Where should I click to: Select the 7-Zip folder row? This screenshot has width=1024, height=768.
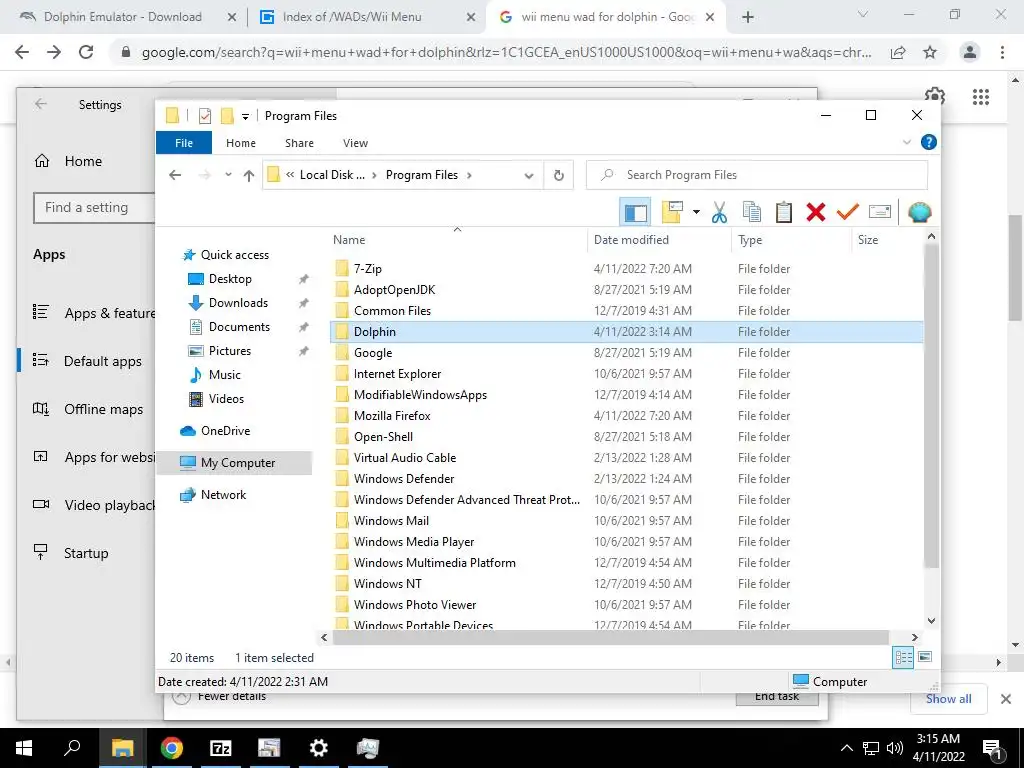626,268
